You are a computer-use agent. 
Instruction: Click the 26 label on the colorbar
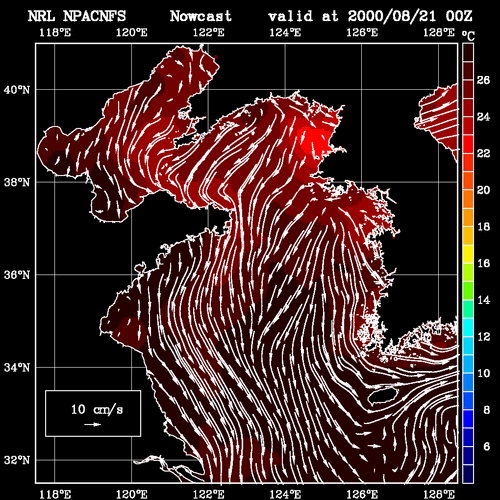483,80
